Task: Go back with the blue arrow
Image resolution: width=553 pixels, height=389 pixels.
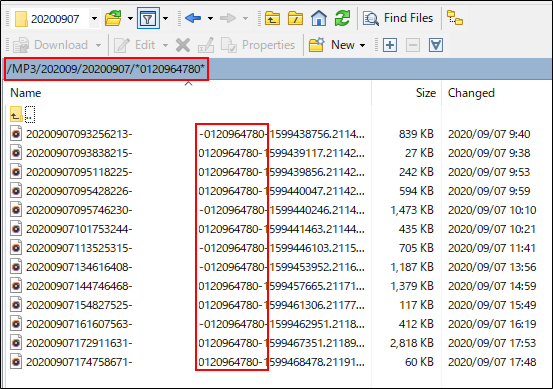Action: point(193,18)
